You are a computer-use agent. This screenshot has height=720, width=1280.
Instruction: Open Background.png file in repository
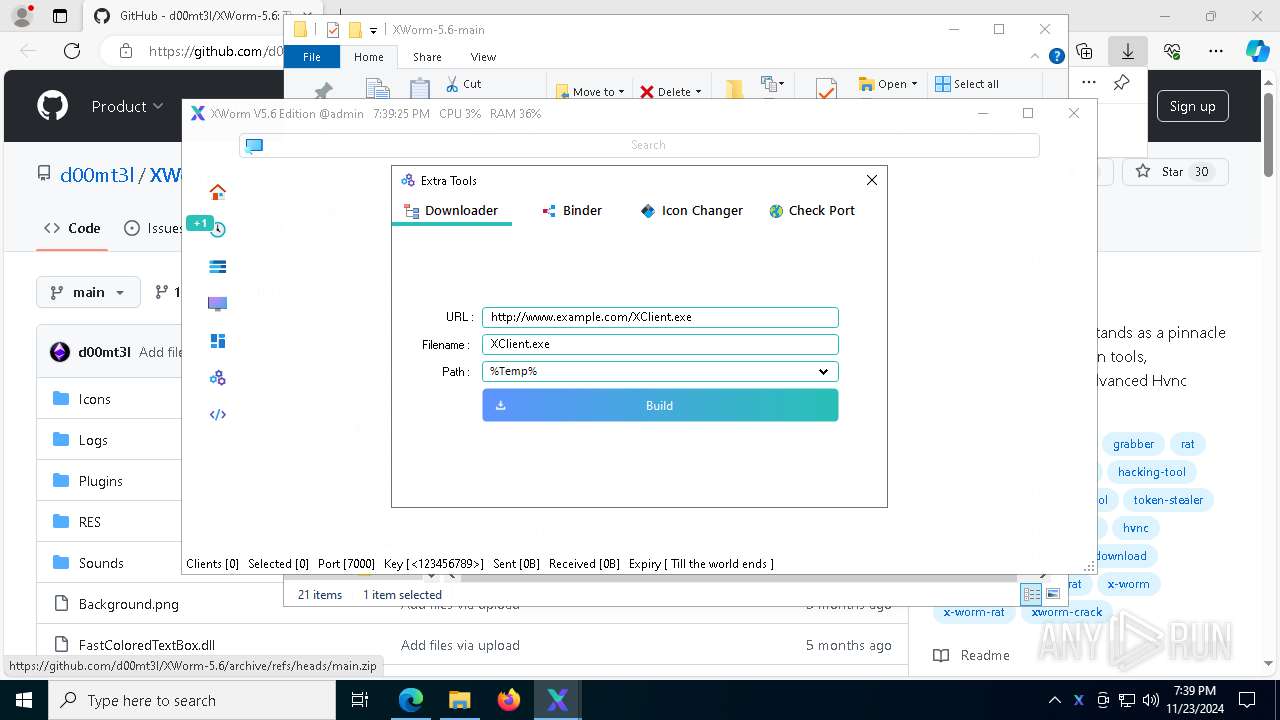coord(129,604)
